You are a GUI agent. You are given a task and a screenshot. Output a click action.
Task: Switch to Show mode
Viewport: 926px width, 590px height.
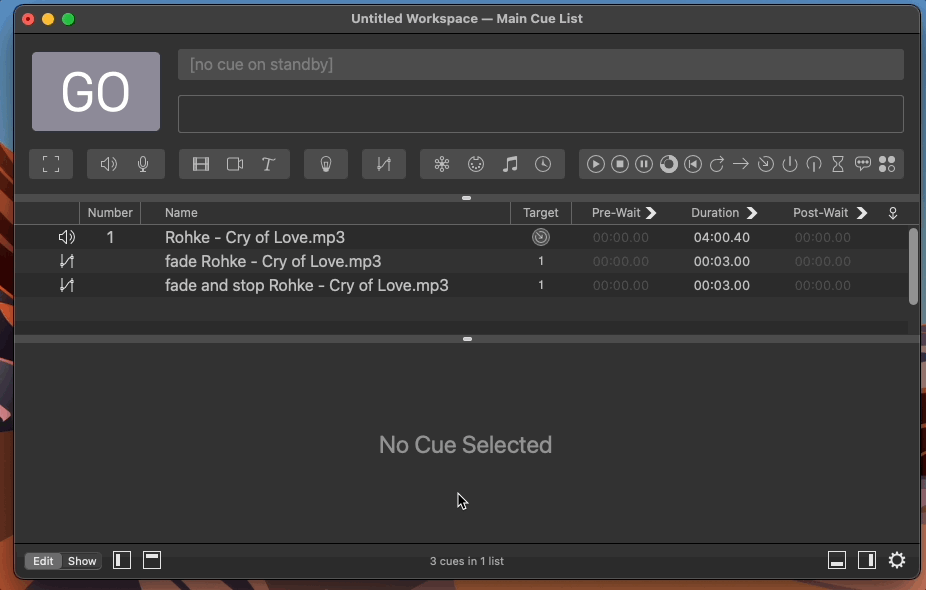[81, 561]
